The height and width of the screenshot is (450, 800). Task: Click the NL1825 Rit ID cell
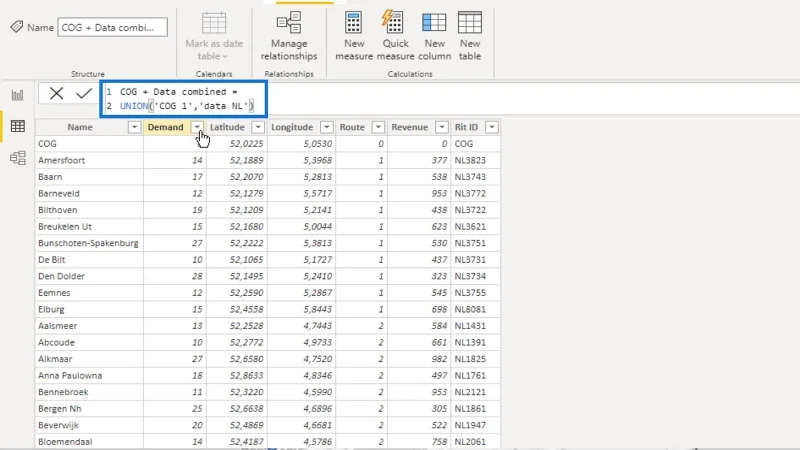point(476,359)
